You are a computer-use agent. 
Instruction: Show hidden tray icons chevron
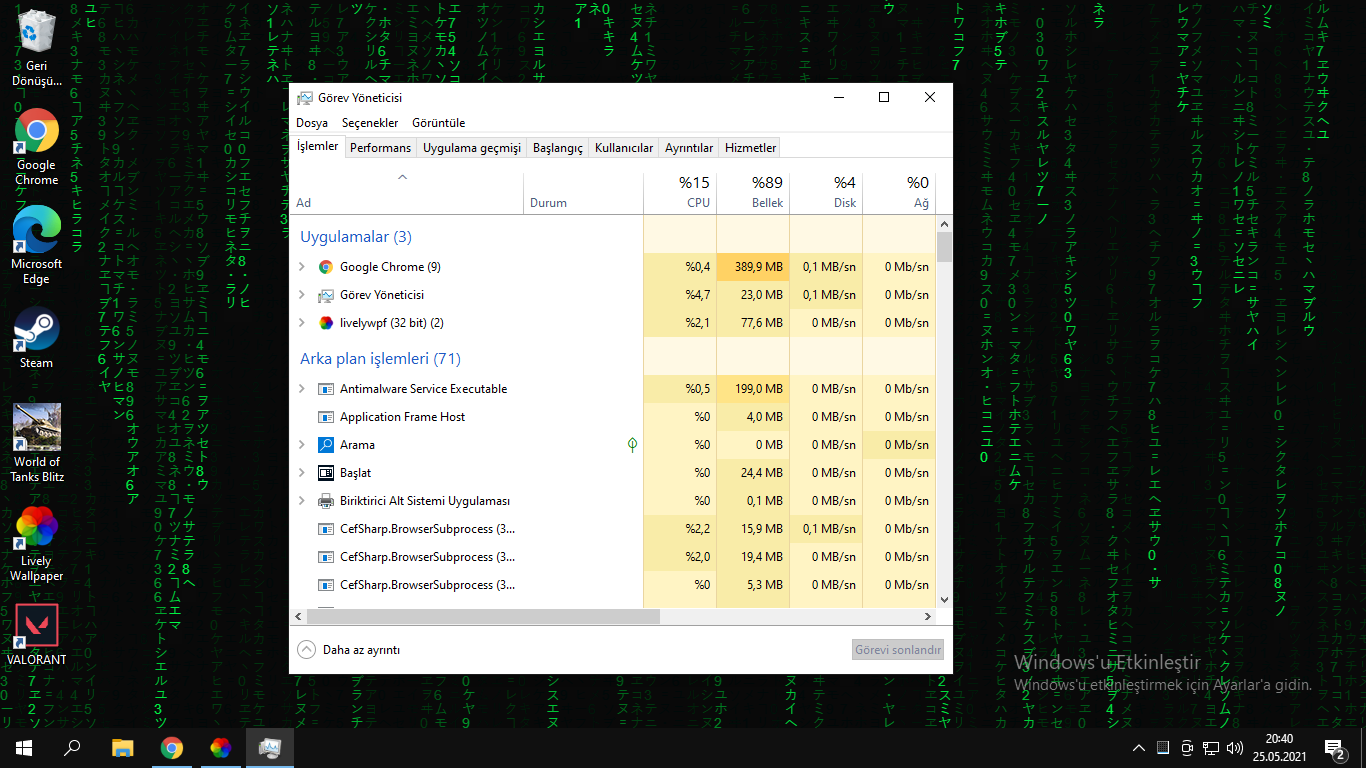[1139, 748]
